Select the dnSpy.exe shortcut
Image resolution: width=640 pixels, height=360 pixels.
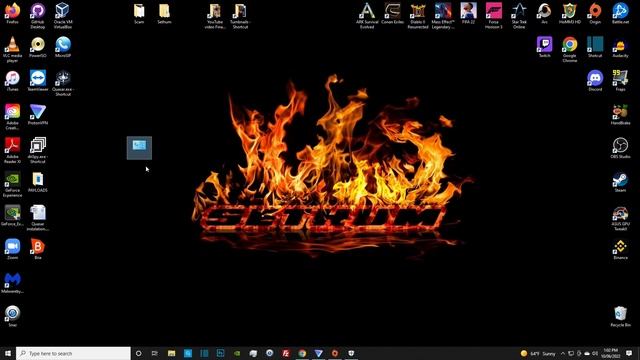point(38,151)
